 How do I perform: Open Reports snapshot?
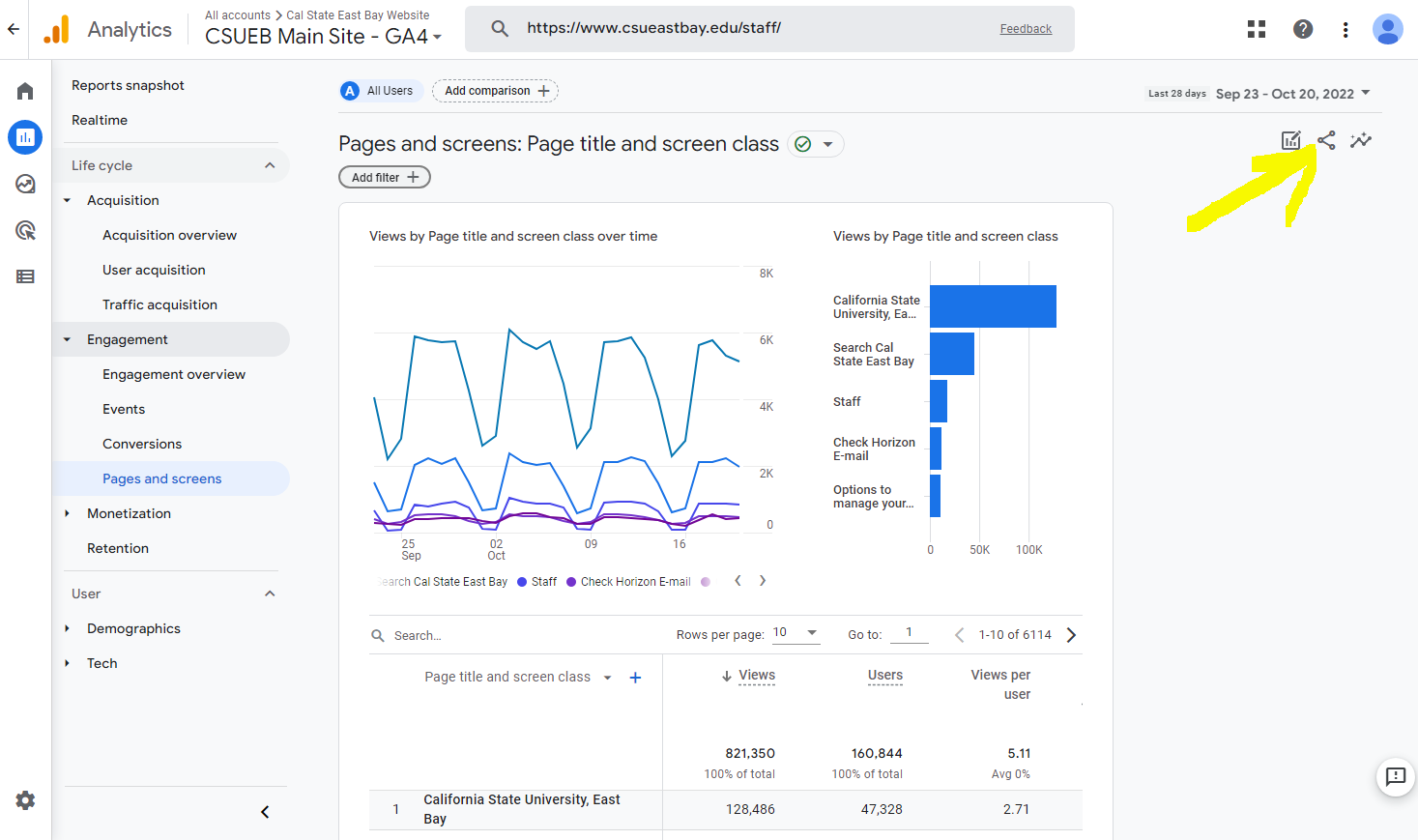coord(128,85)
